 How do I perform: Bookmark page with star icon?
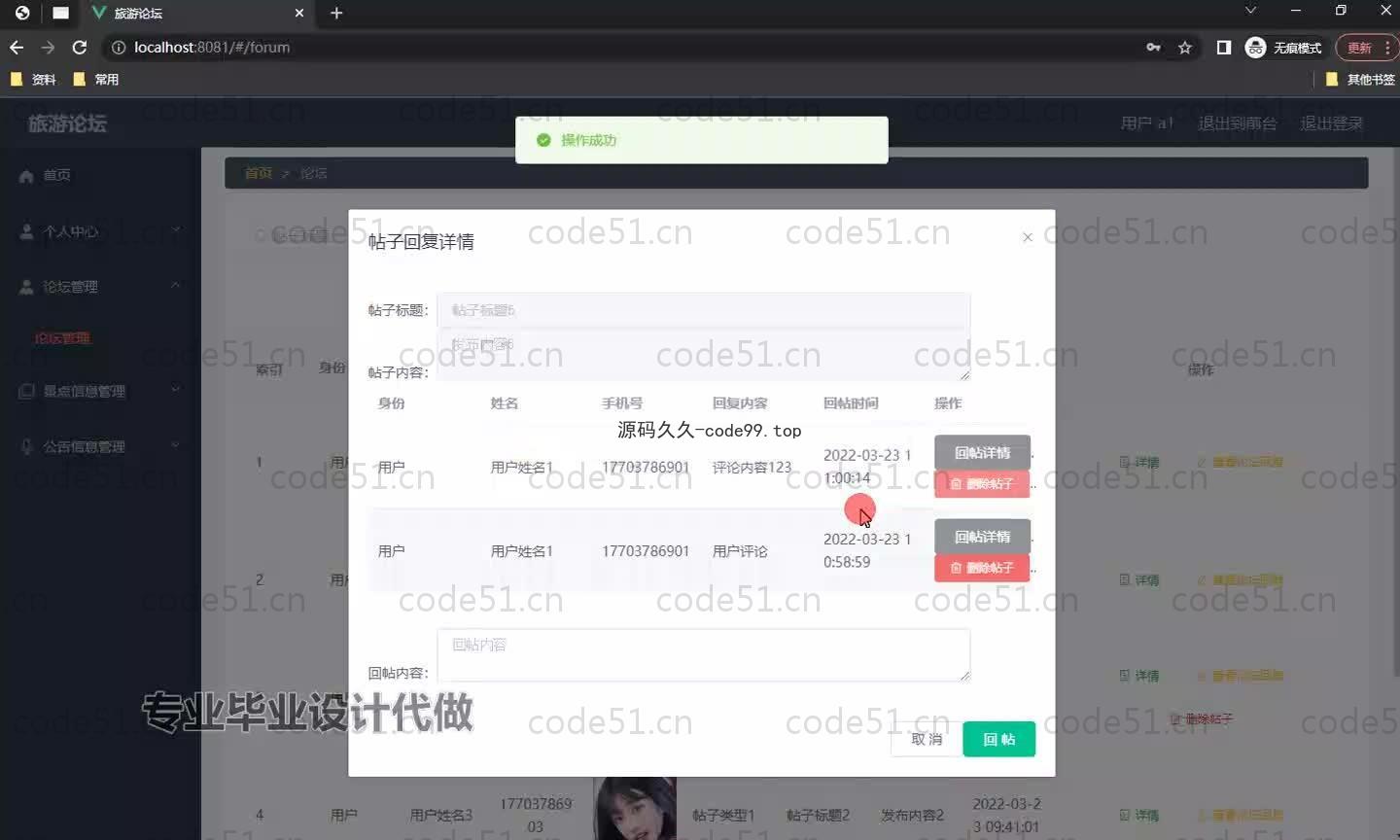(1184, 48)
